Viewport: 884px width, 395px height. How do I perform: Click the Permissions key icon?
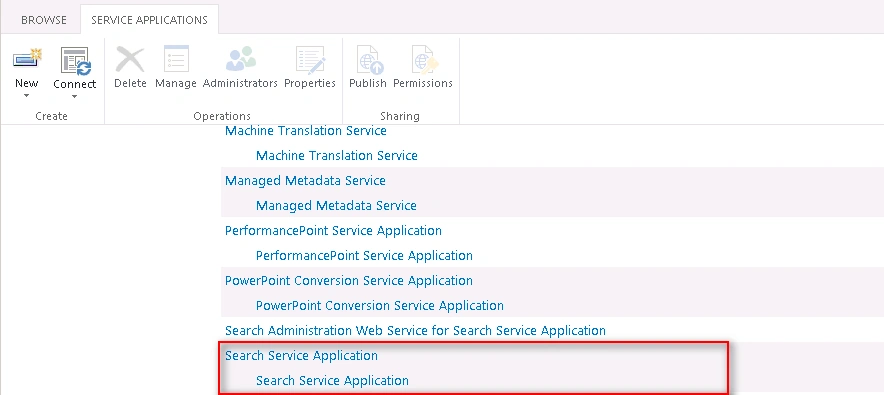pyautogui.click(x=424, y=60)
